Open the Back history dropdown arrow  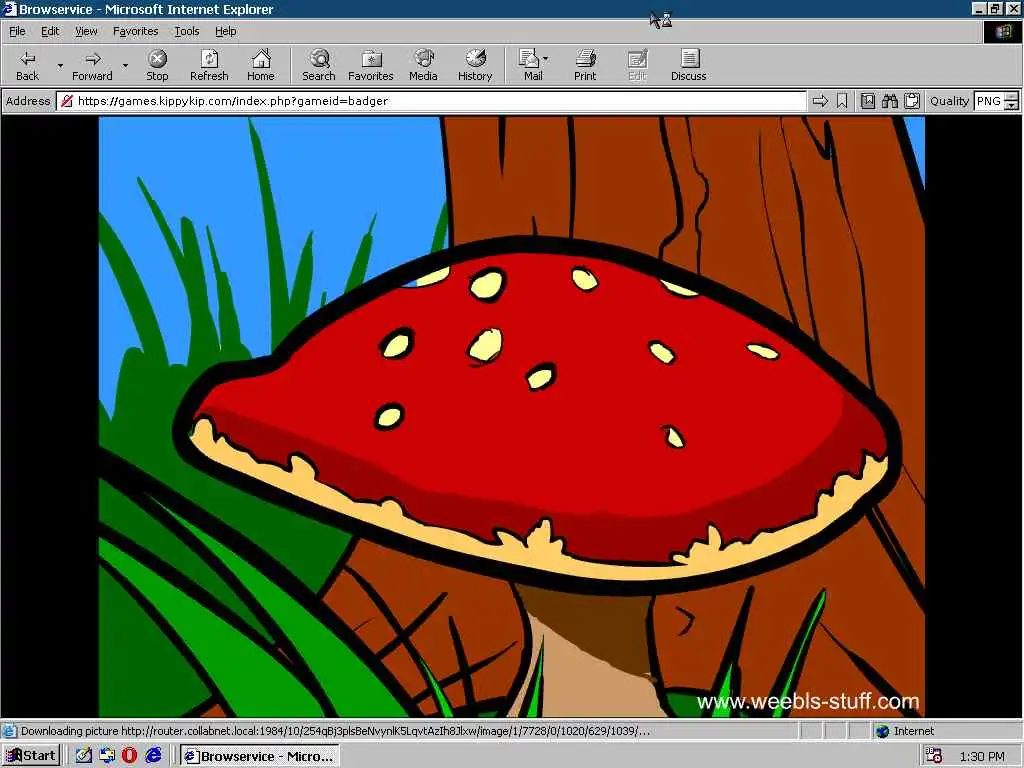[60, 65]
